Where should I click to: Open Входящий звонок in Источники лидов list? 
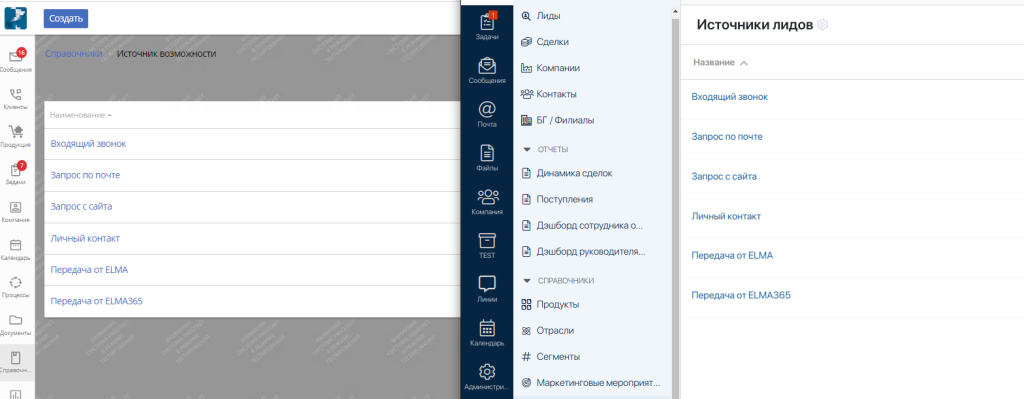coord(729,97)
